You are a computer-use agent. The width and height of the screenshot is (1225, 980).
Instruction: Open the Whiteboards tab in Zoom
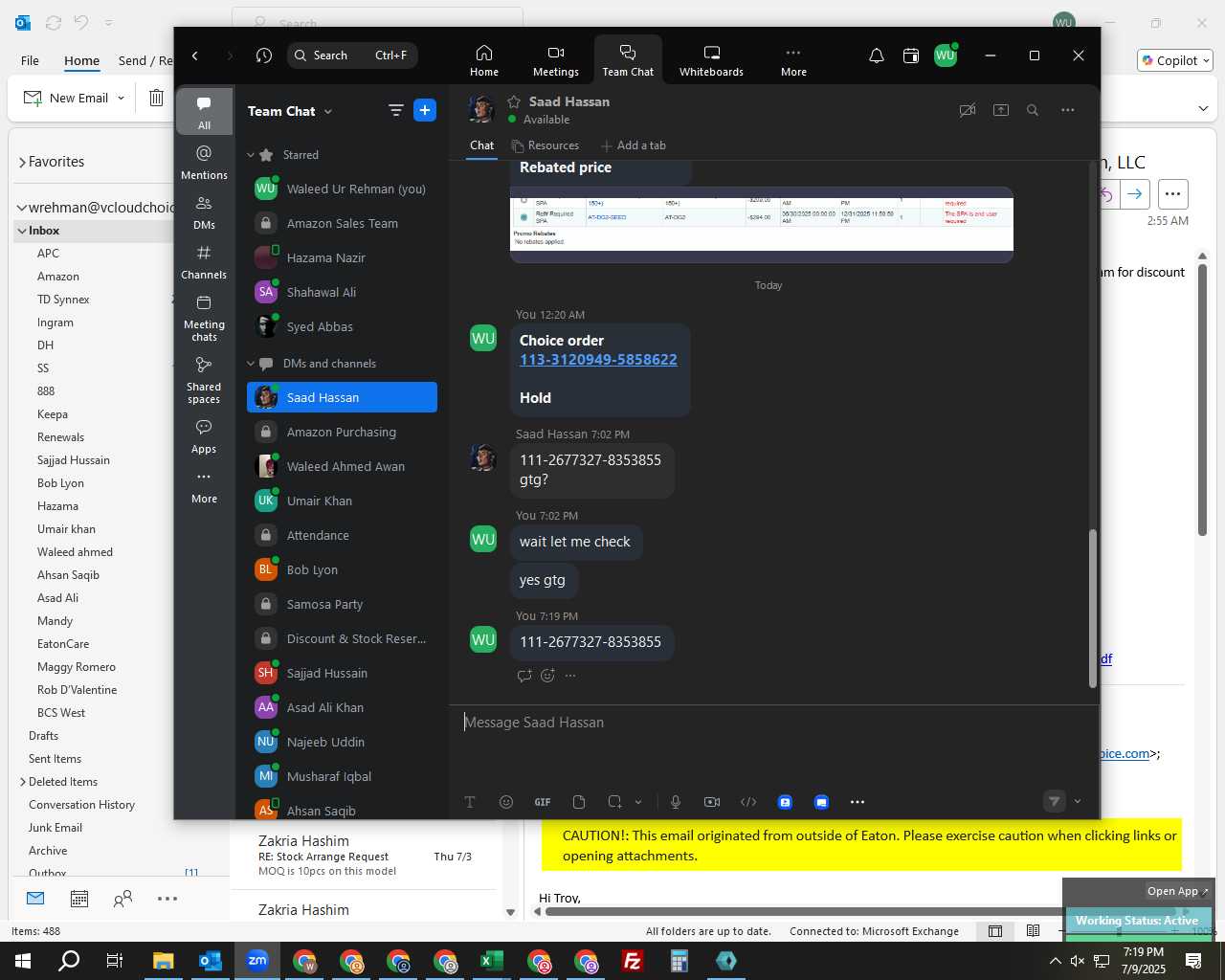pos(711,59)
